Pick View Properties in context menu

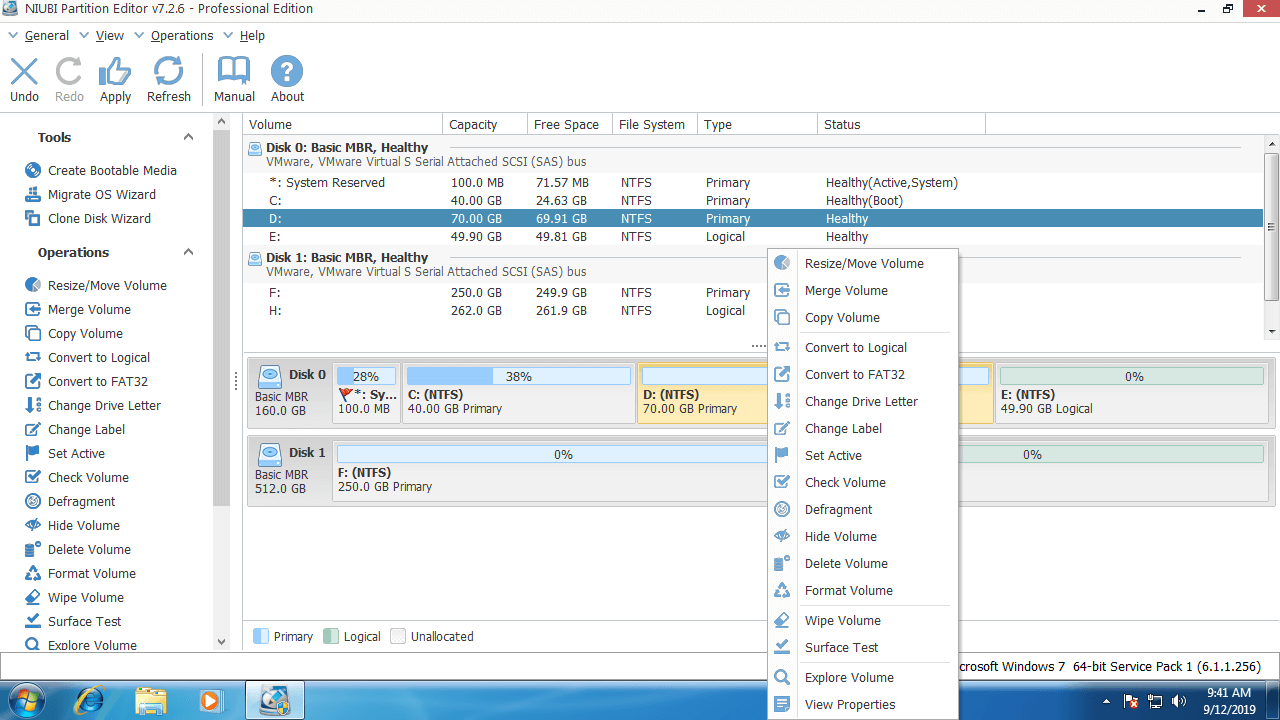[x=849, y=705]
